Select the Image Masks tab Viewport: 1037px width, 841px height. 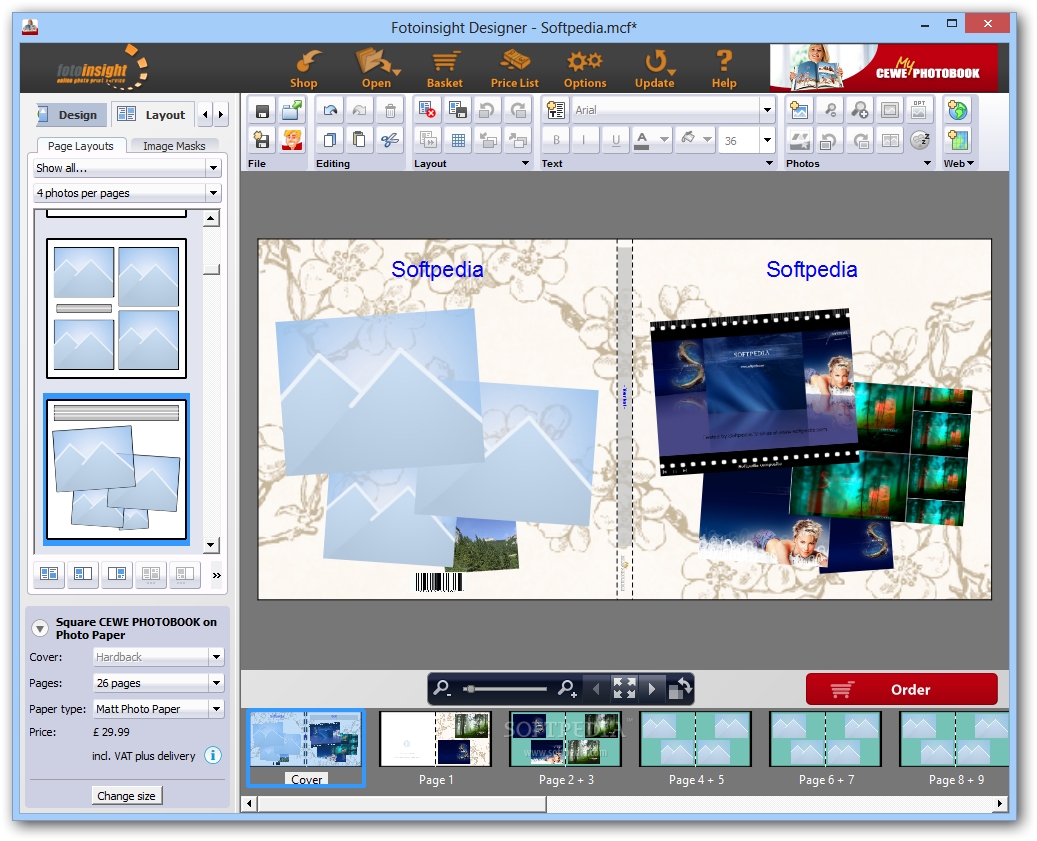pyautogui.click(x=174, y=145)
